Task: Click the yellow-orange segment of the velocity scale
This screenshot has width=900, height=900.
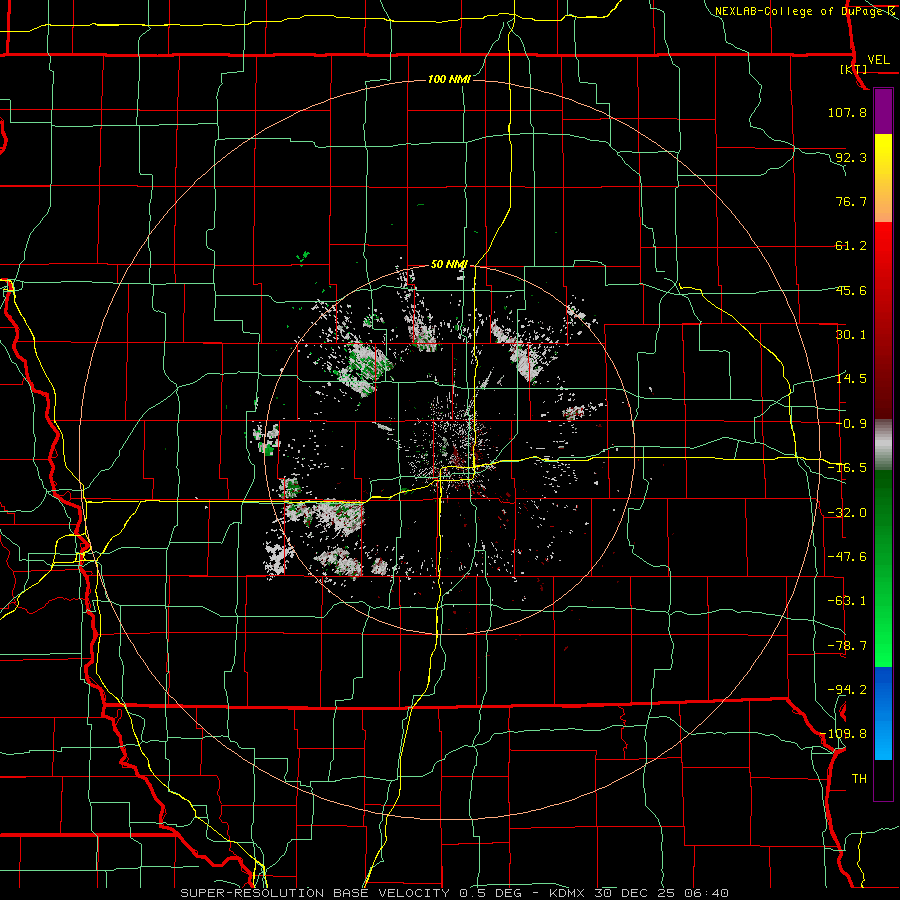Action: coord(883,178)
